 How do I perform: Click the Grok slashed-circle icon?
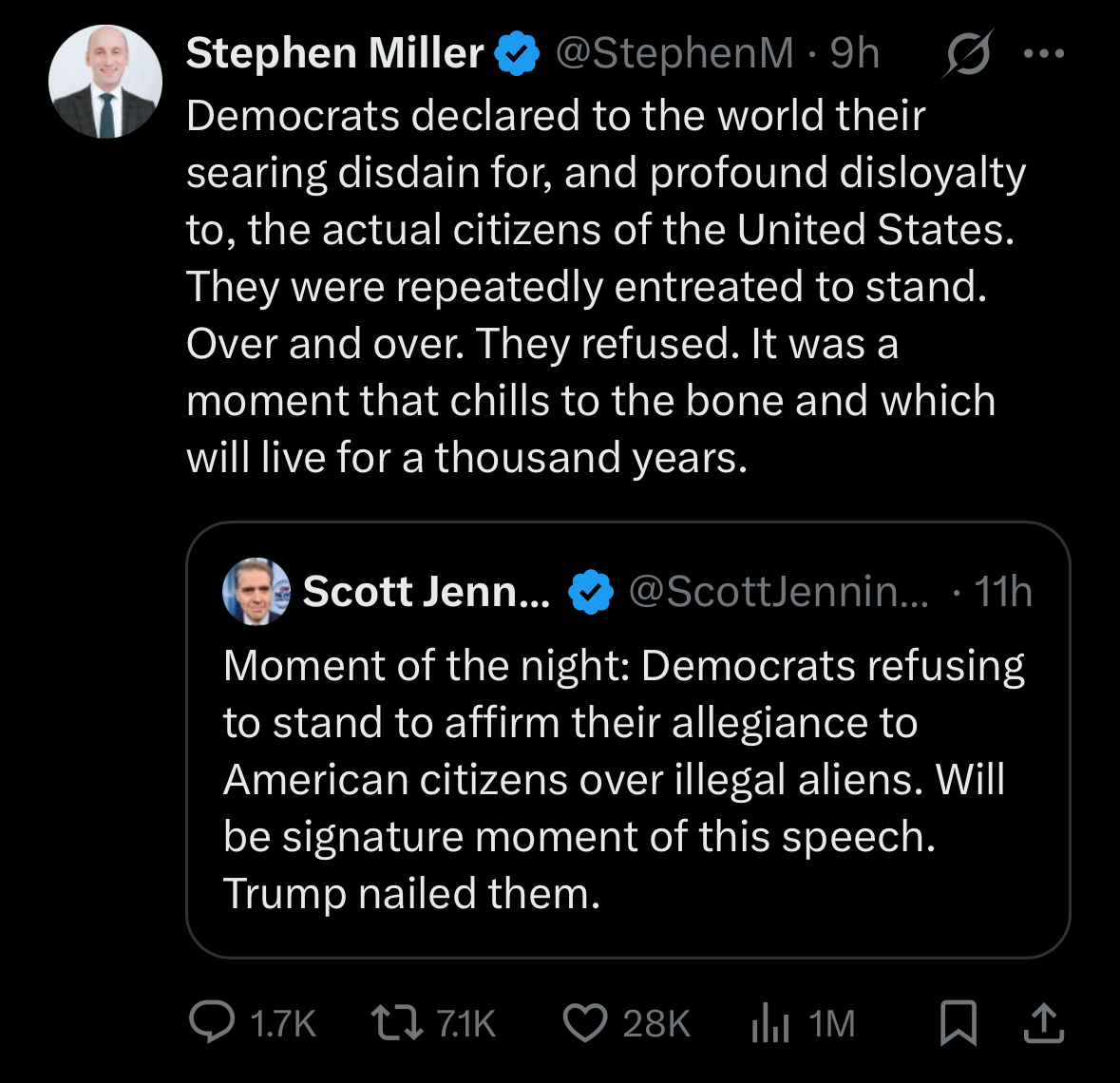pos(968,53)
